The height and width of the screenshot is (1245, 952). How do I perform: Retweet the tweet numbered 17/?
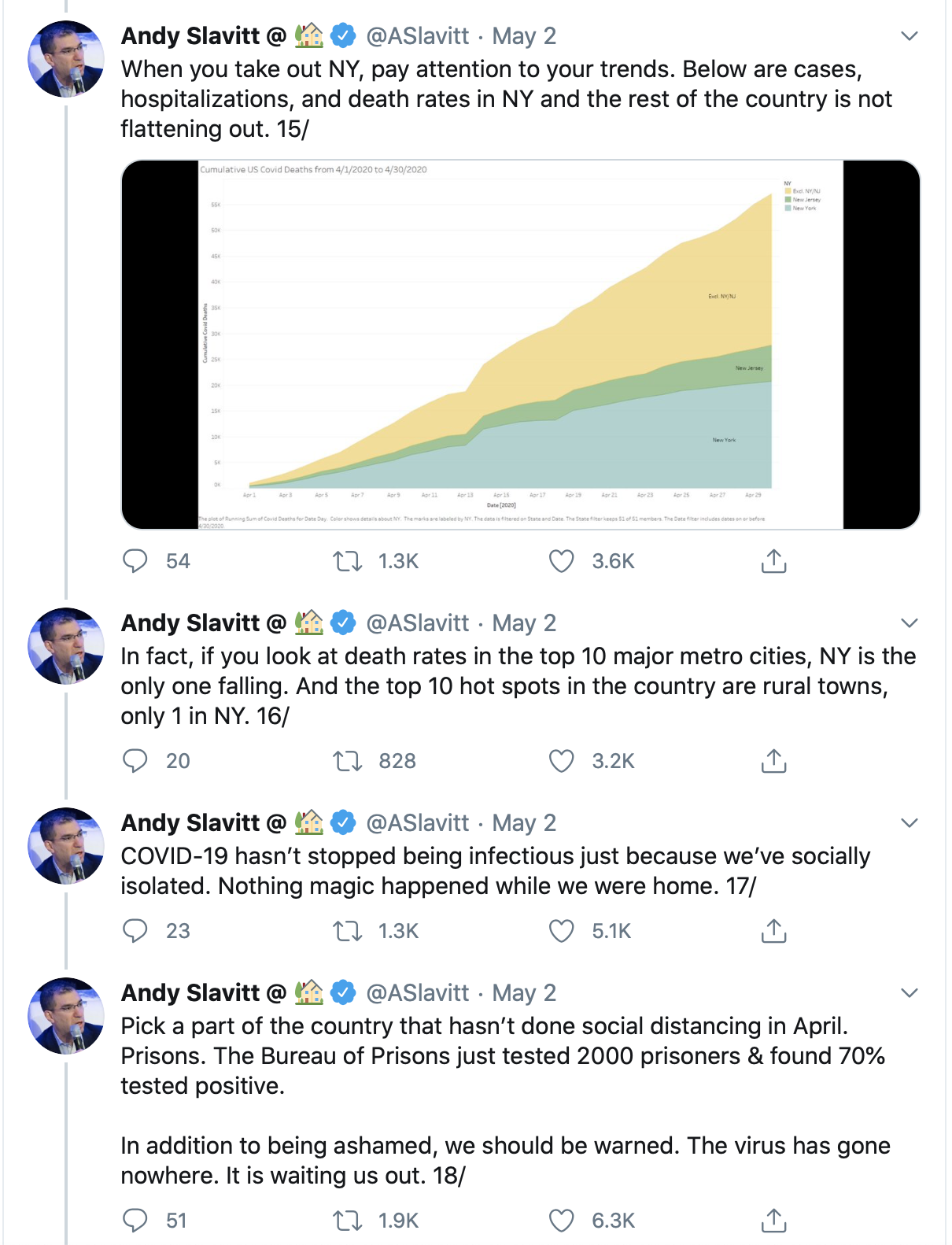(347, 931)
